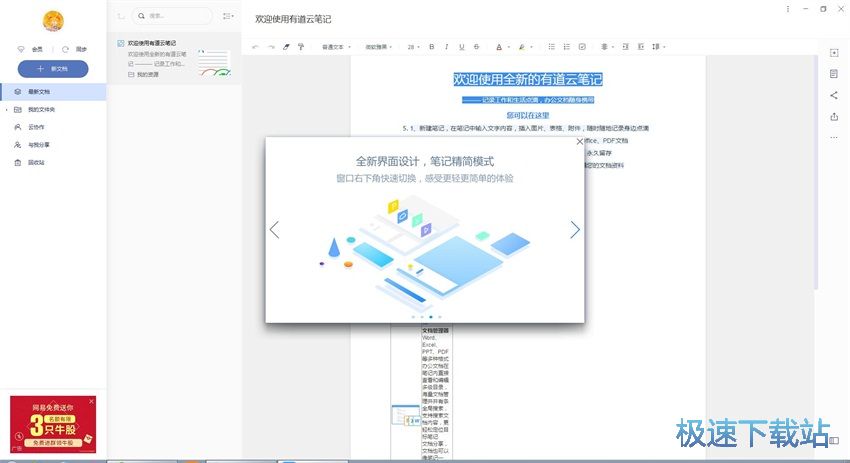Insert a numbered list
Screen dimensions: 850x463
566,47
